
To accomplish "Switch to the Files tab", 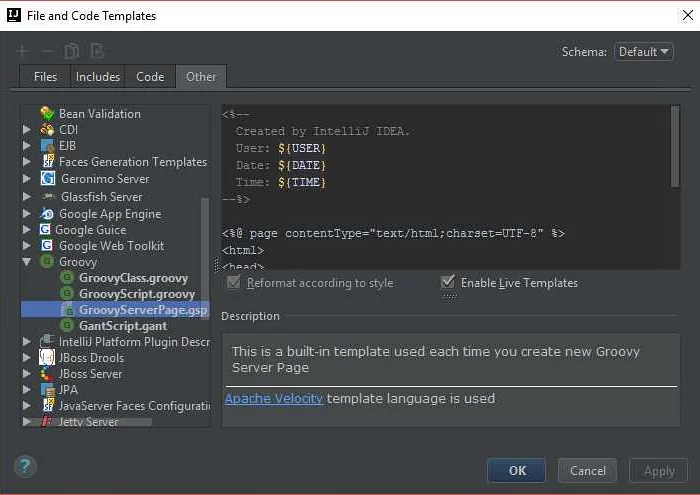I will (x=45, y=77).
